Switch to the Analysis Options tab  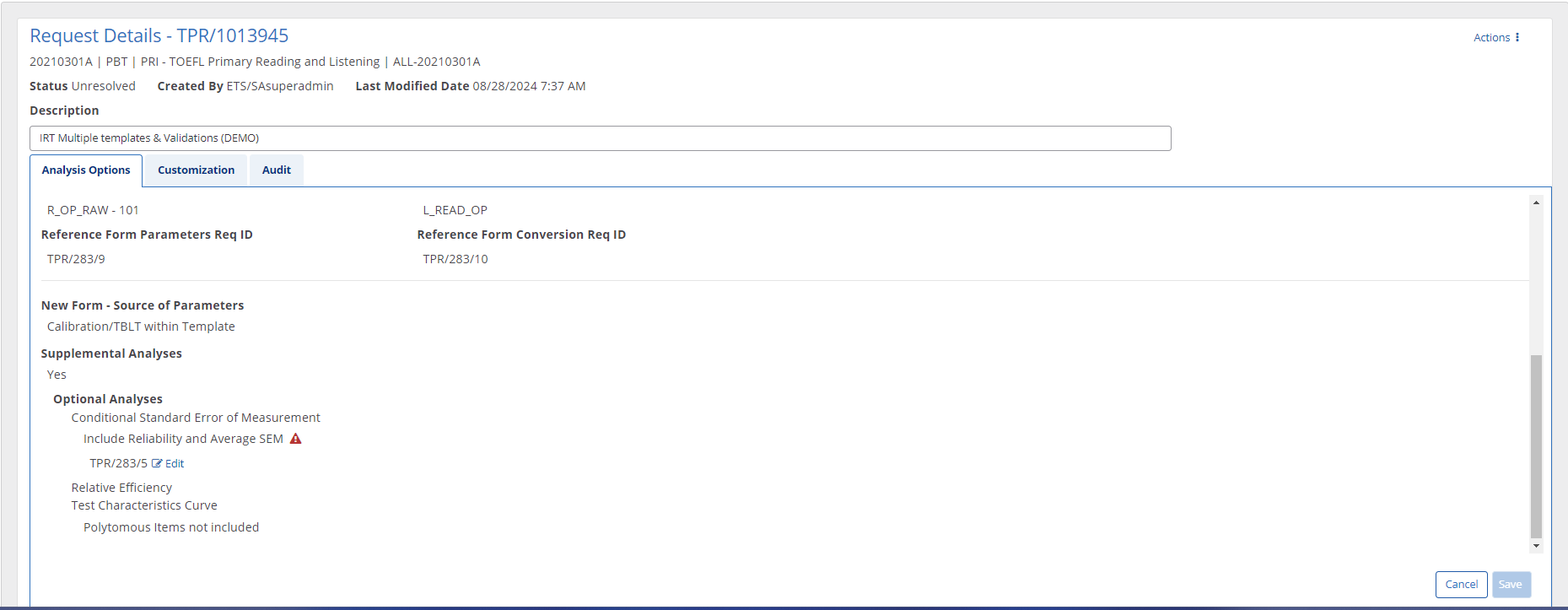coord(86,170)
